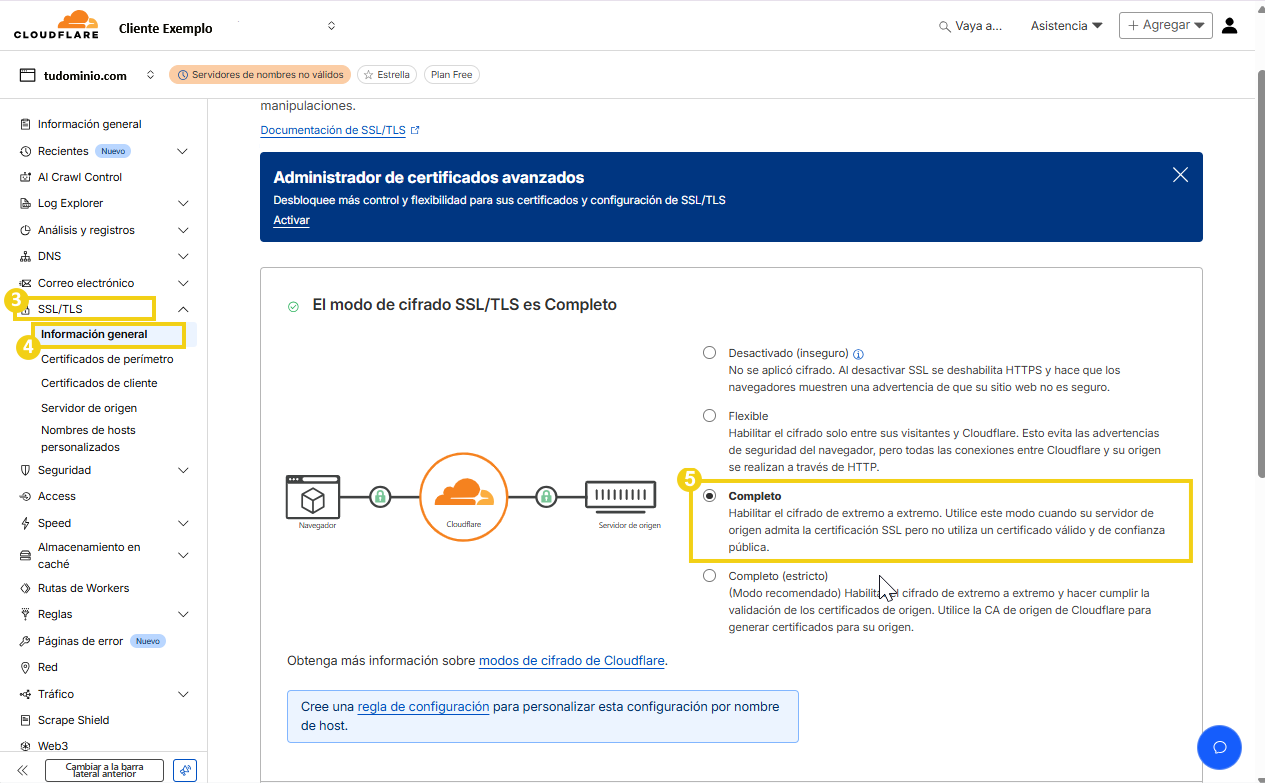Dismiss the Administrador de certificados avanzados banner
The width and height of the screenshot is (1265, 783).
tap(1180, 174)
